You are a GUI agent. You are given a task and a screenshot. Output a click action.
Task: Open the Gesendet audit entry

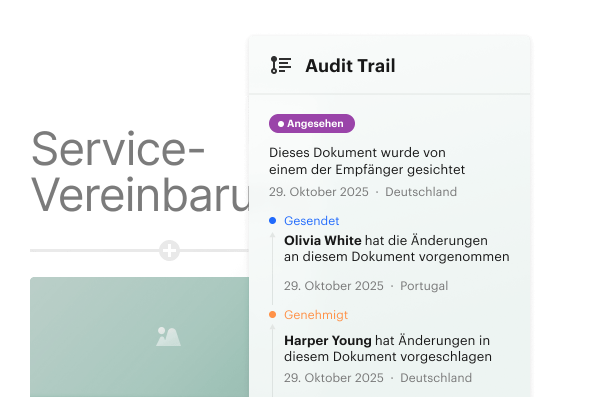click(x=312, y=221)
